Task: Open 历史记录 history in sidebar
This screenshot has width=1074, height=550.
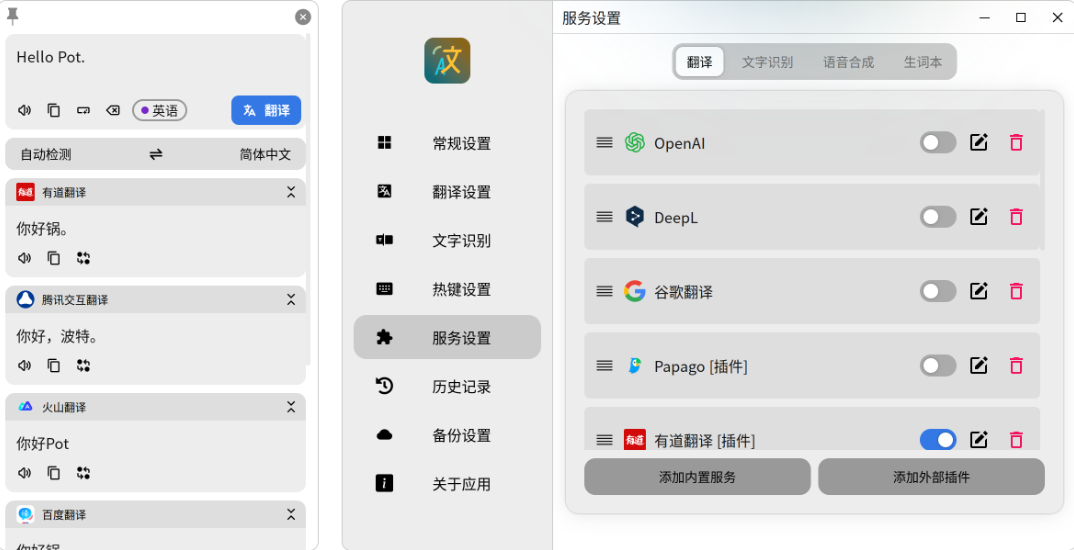Action: 447,386
